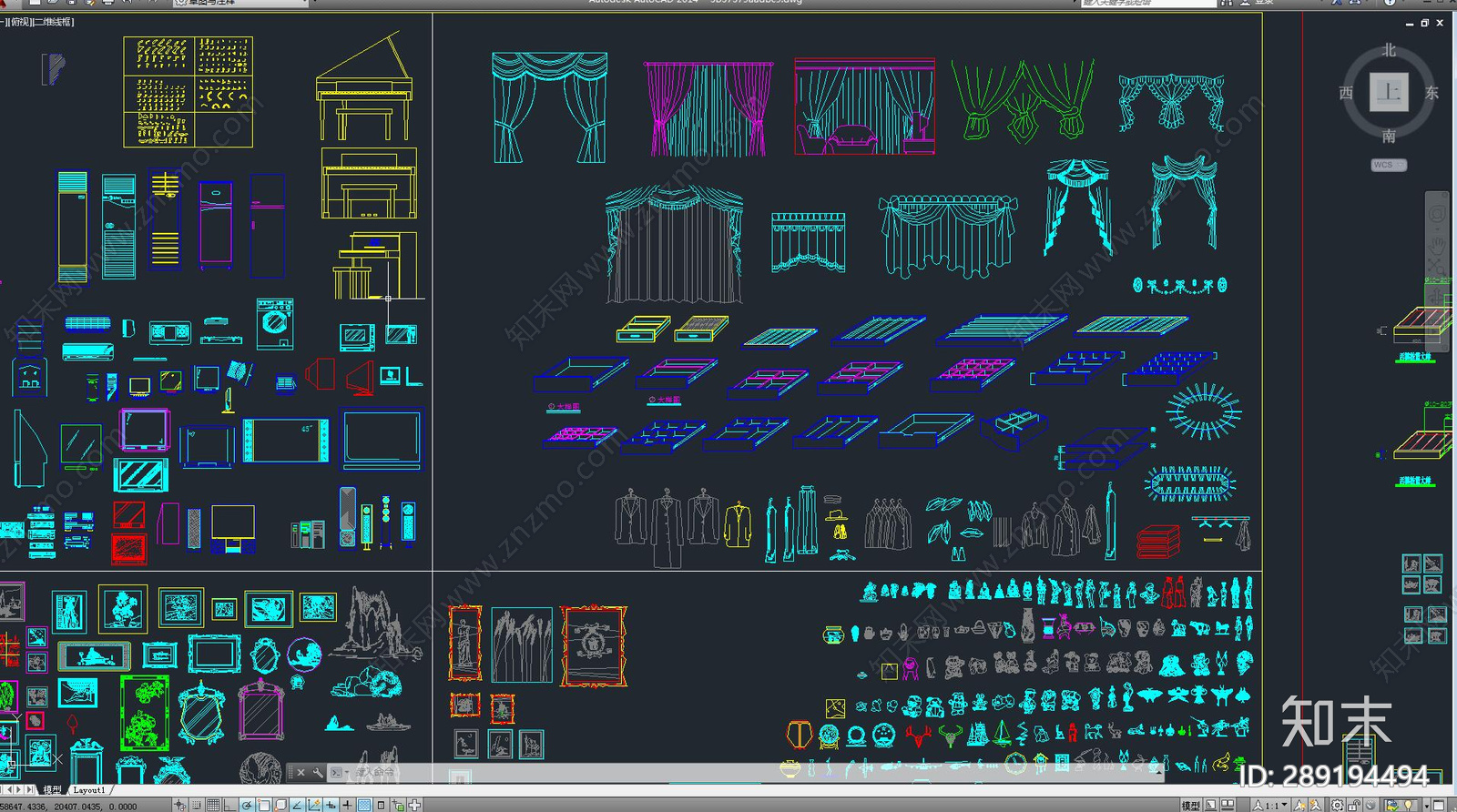Image resolution: width=1457 pixels, height=812 pixels.
Task: Click the 上 face of ViewCube
Action: (1389, 92)
